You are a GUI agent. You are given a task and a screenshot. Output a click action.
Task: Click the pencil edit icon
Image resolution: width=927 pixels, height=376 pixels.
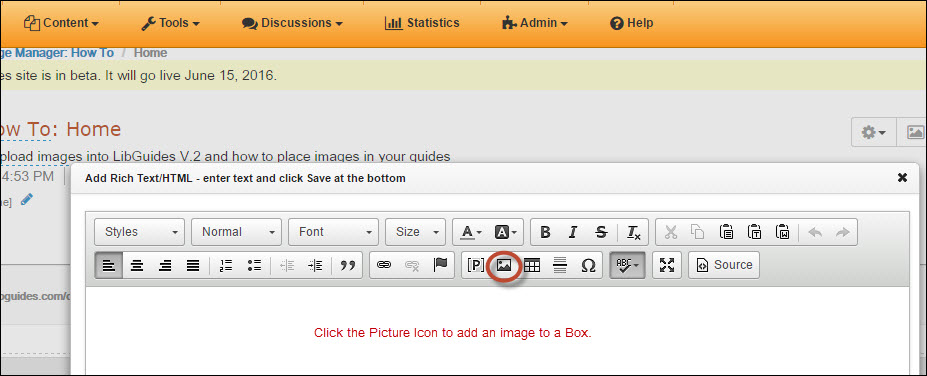[x=27, y=200]
